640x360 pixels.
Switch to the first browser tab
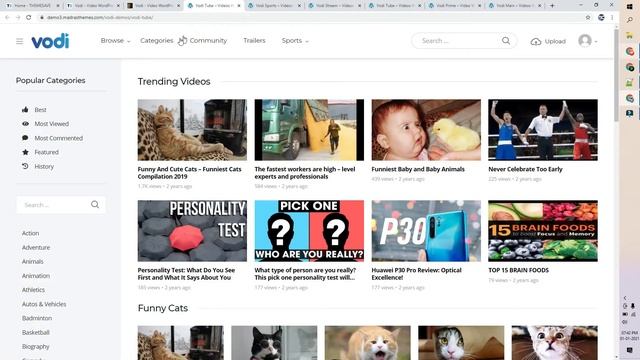click(x=32, y=6)
